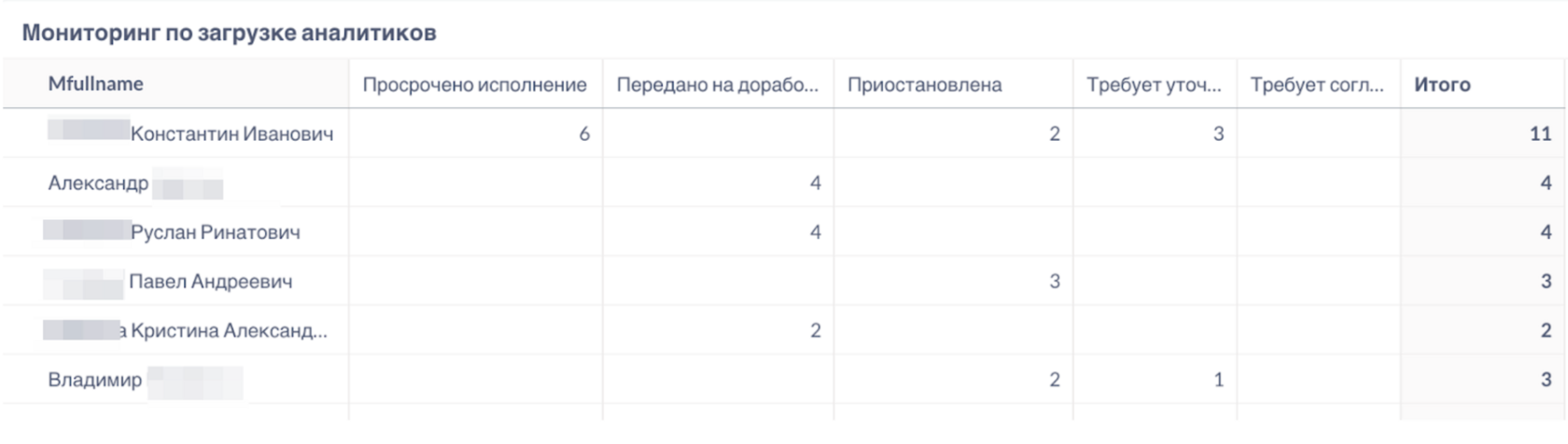Click value 1 in the Владимир row

(1218, 380)
